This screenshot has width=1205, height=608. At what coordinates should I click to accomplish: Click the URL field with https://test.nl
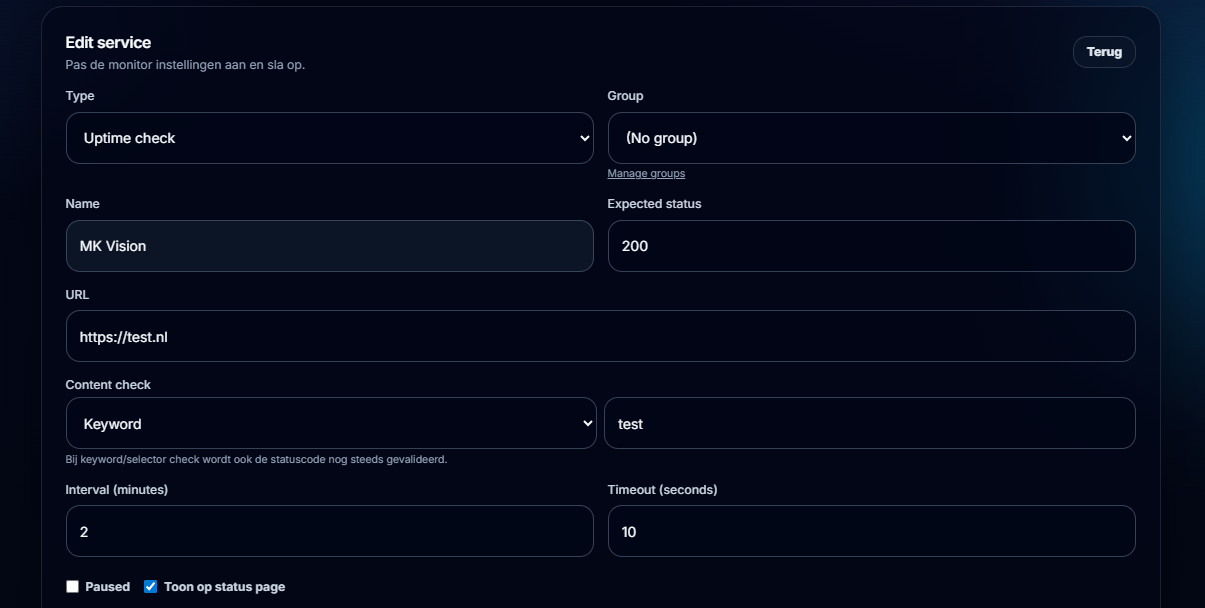click(x=600, y=337)
